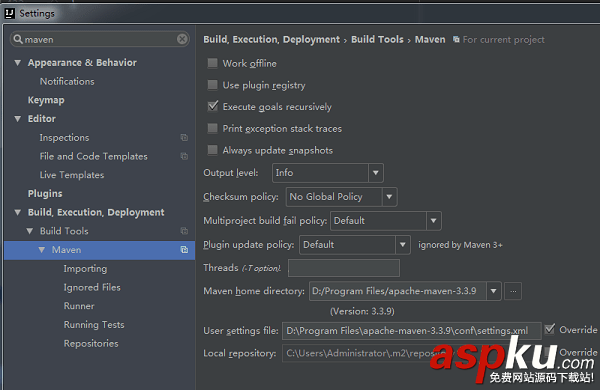Collapse Appearance & Behavior section
Screen dimensions: 600x390
(18, 62)
